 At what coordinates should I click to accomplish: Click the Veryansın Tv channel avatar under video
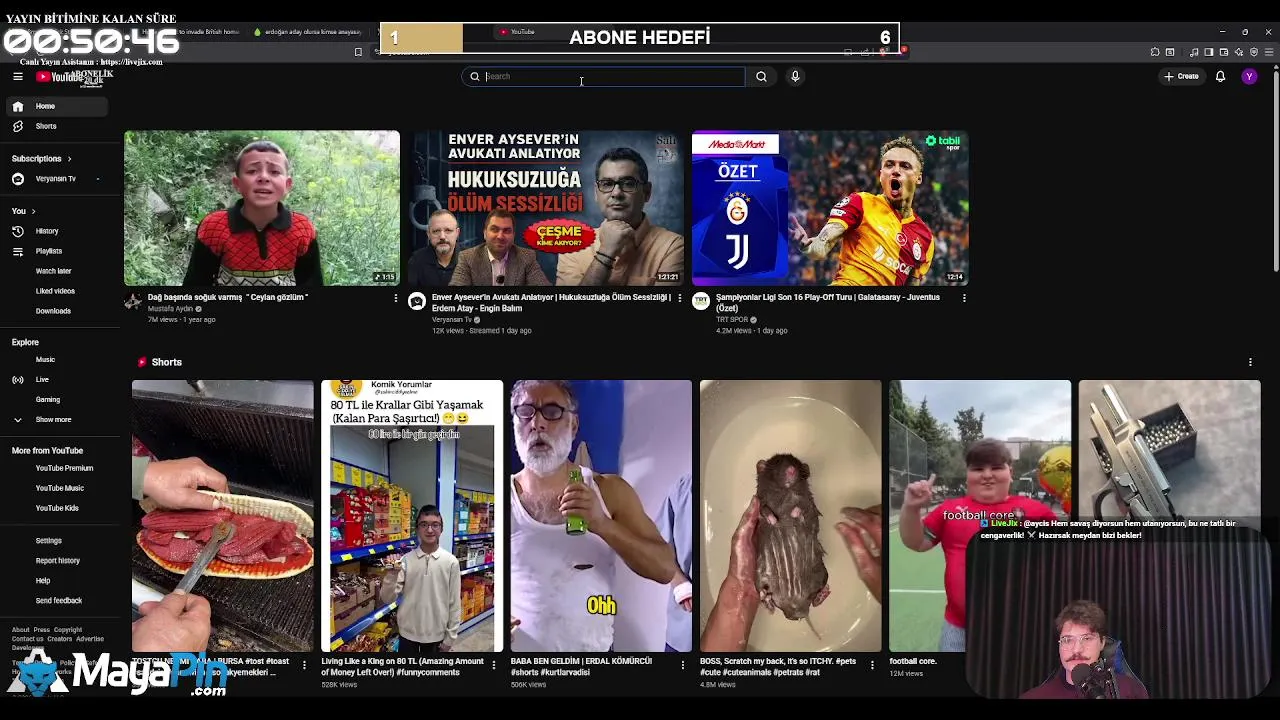417,302
